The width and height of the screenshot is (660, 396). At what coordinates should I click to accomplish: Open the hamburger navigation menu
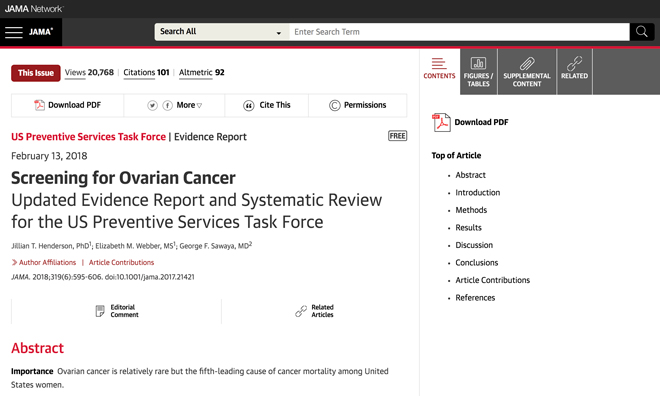[13, 32]
